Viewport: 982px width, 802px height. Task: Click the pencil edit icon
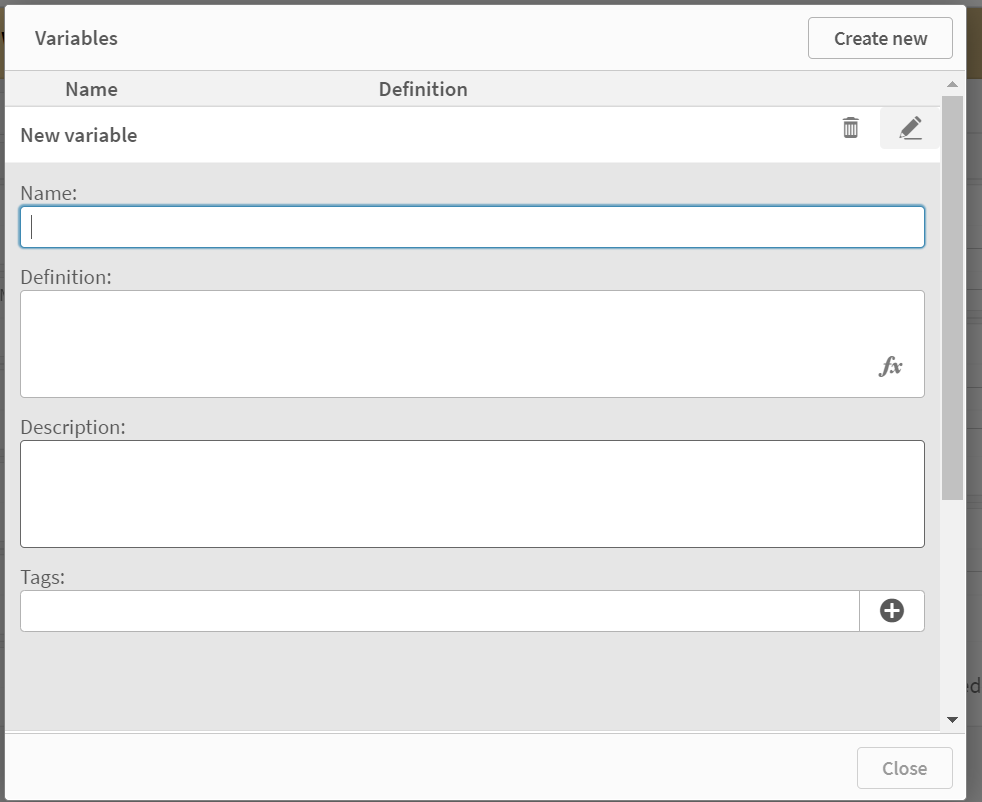click(910, 128)
